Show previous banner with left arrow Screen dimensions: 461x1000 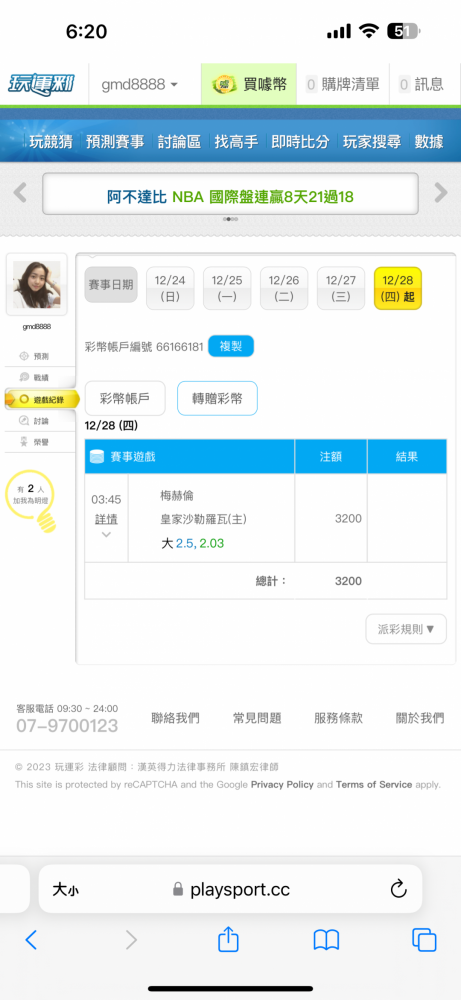pos(20,193)
